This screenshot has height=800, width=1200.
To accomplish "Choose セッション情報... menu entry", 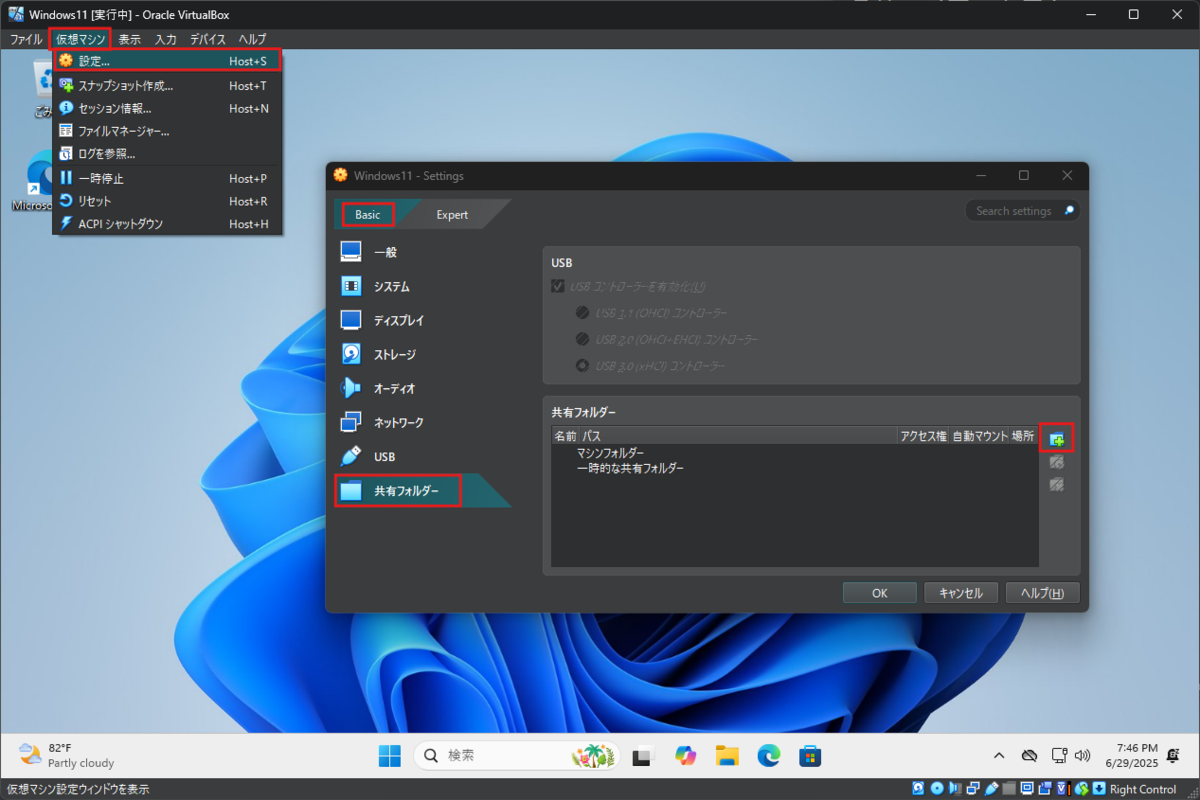I will click(x=167, y=108).
